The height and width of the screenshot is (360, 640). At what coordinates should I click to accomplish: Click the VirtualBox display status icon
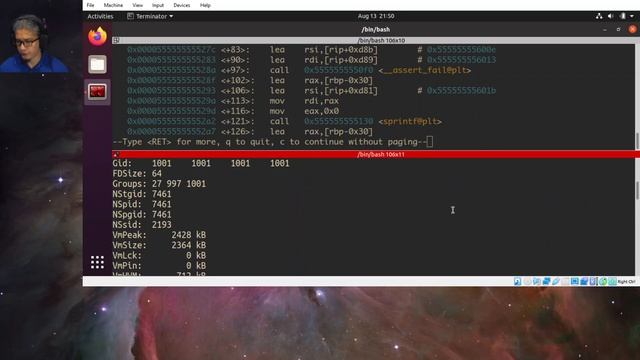(x=575, y=281)
